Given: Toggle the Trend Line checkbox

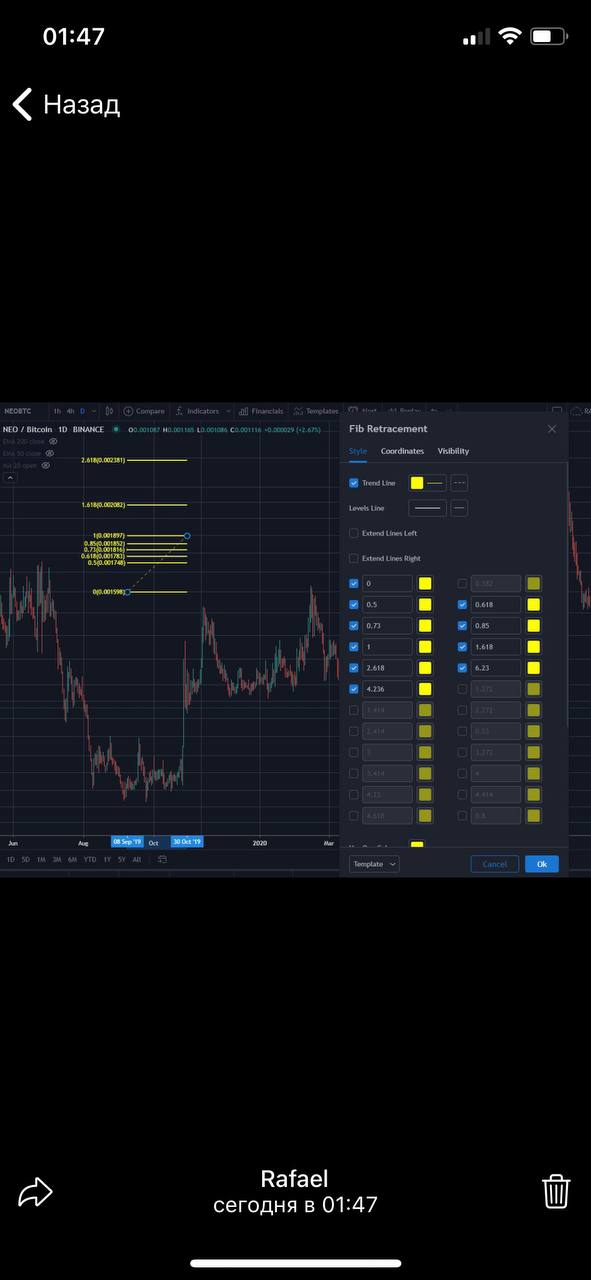Looking at the screenshot, I should (x=354, y=483).
